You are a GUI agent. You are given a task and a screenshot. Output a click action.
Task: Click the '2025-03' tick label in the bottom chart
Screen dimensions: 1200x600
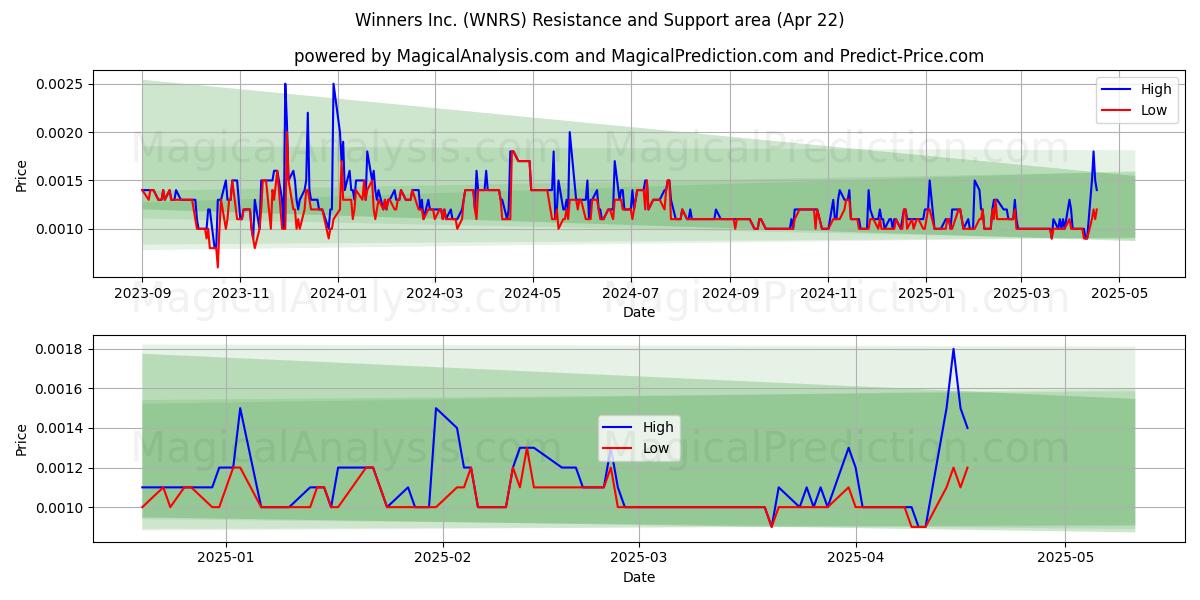638,558
